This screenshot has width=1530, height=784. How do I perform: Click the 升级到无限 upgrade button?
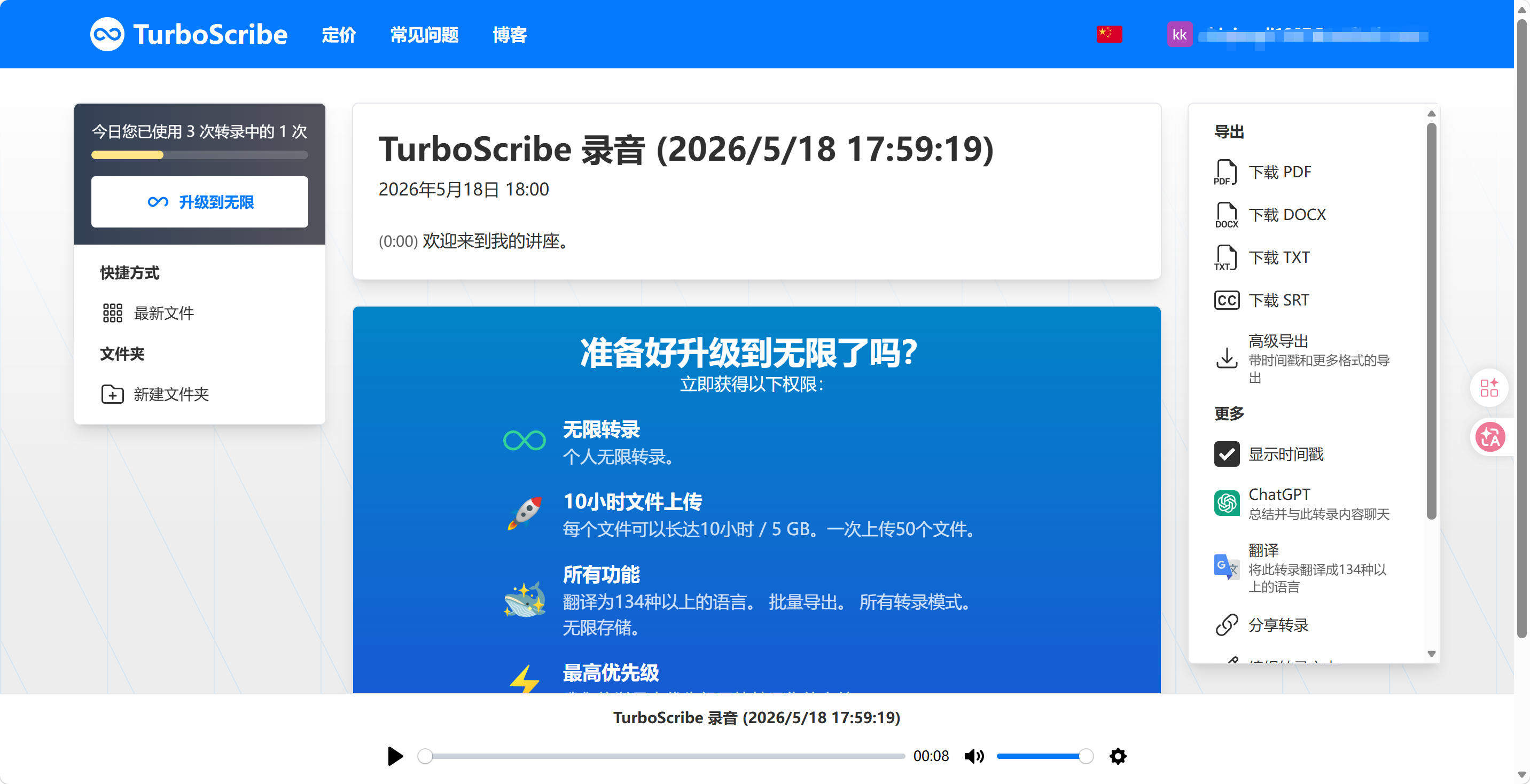pos(200,202)
